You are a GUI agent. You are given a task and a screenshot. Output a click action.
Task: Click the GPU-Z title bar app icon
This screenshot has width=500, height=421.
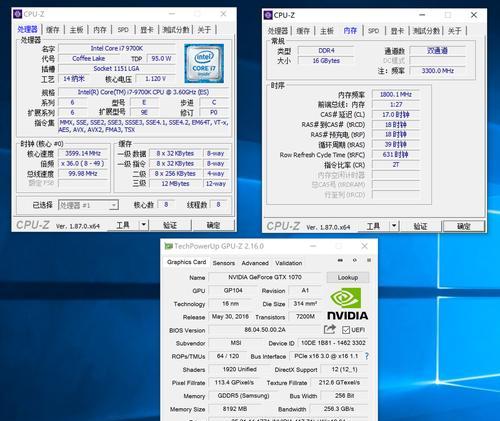pos(168,246)
